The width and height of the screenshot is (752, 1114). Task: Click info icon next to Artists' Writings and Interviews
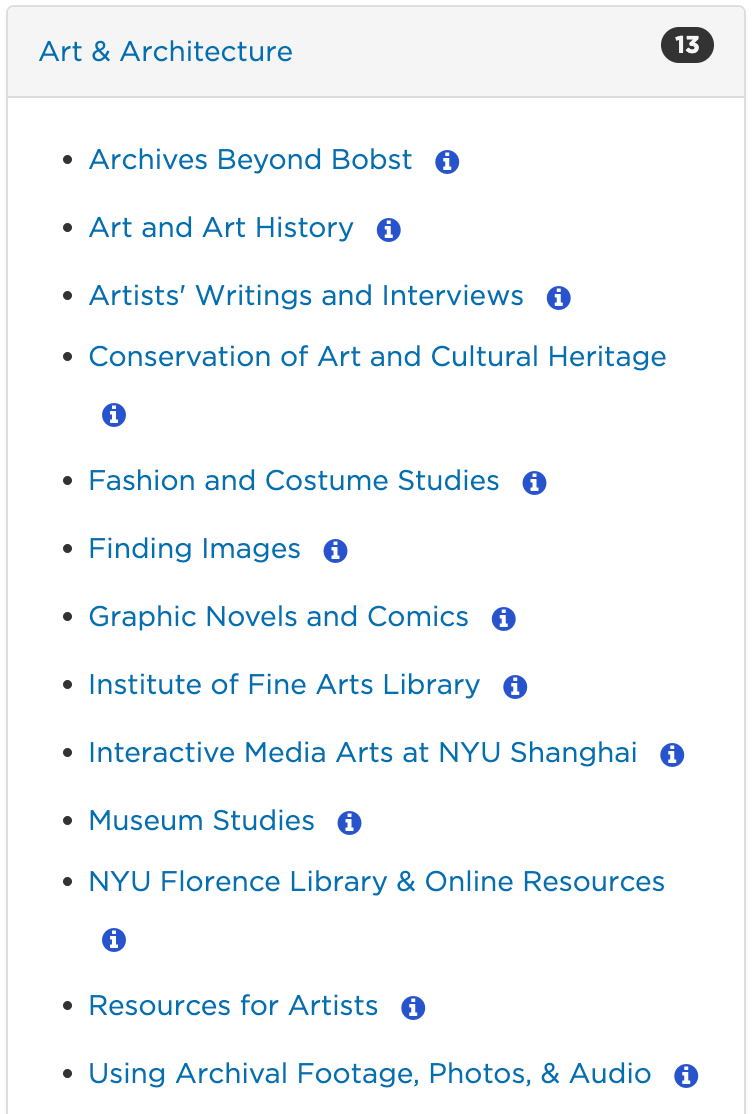[558, 298]
